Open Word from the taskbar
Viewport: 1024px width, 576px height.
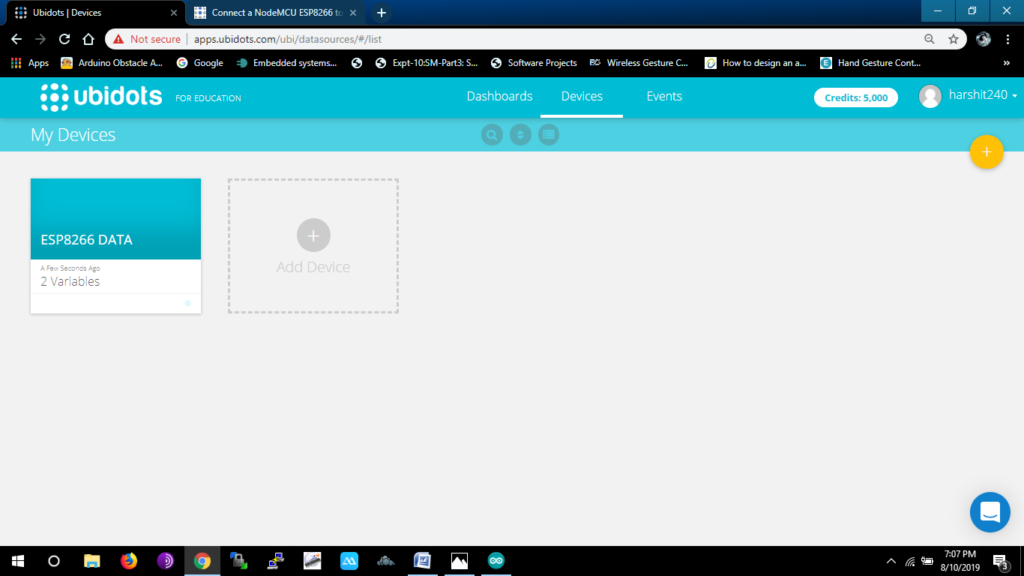(423, 561)
